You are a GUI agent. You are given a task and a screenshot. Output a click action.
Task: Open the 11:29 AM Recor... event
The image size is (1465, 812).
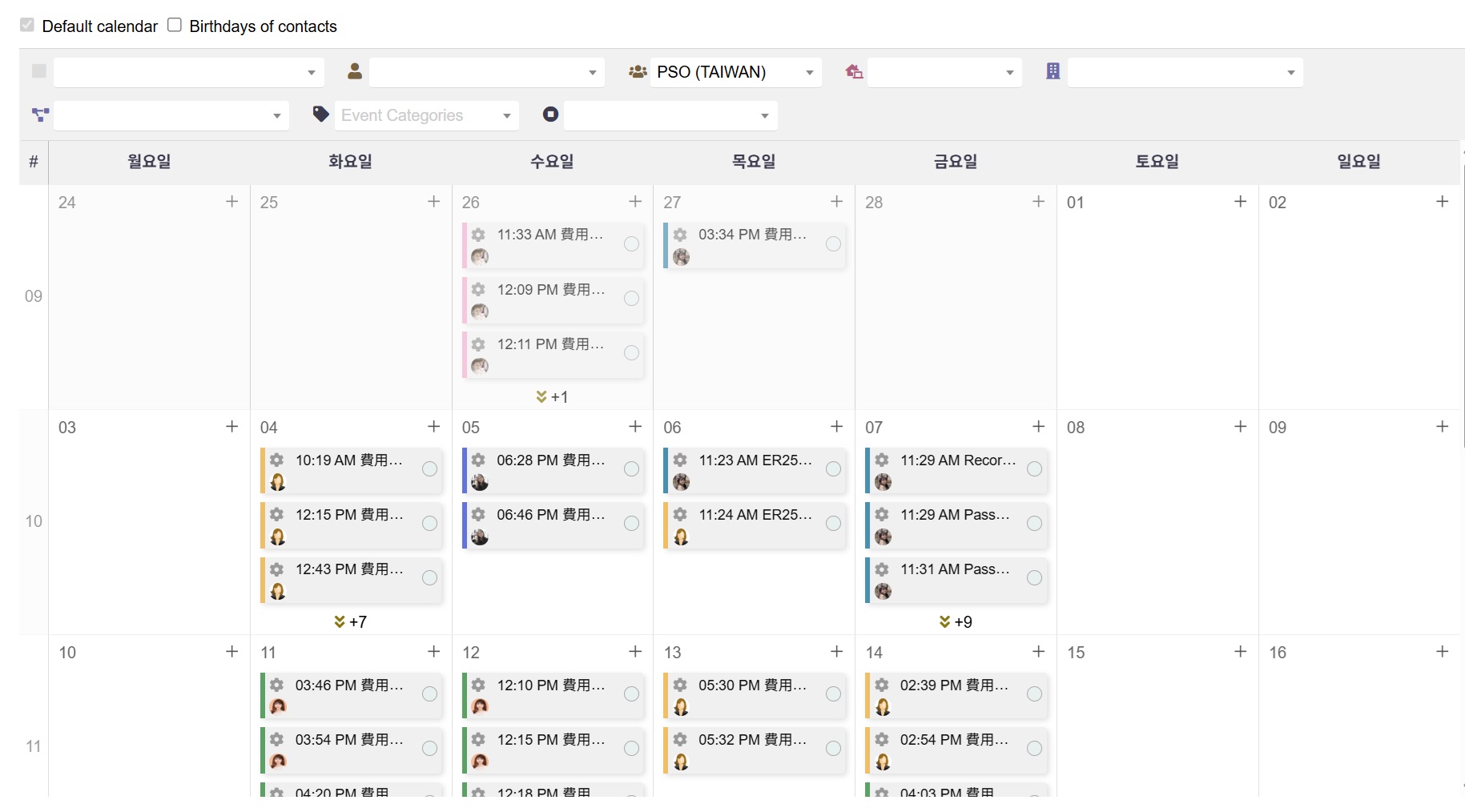click(957, 460)
